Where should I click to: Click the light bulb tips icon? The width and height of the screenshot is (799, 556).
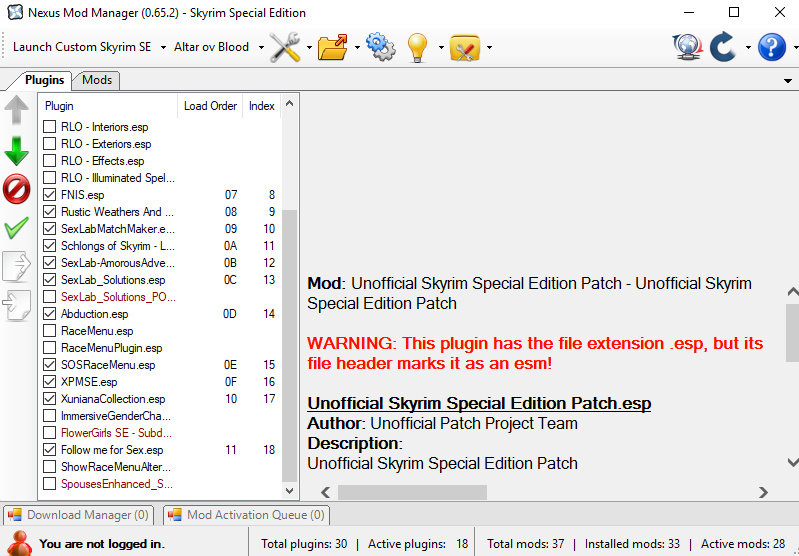click(417, 47)
